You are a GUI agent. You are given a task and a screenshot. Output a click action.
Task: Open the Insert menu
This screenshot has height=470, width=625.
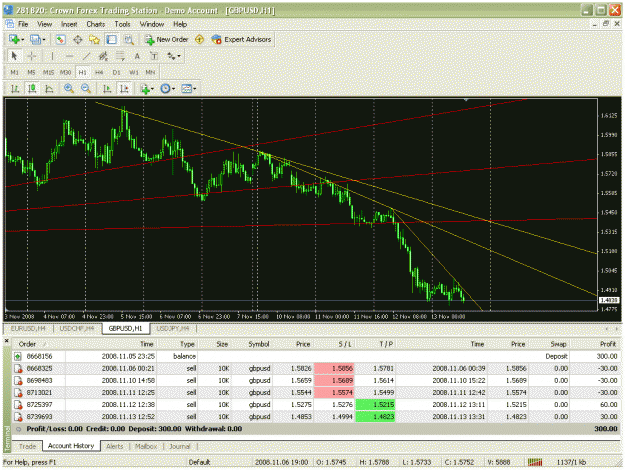(69, 24)
